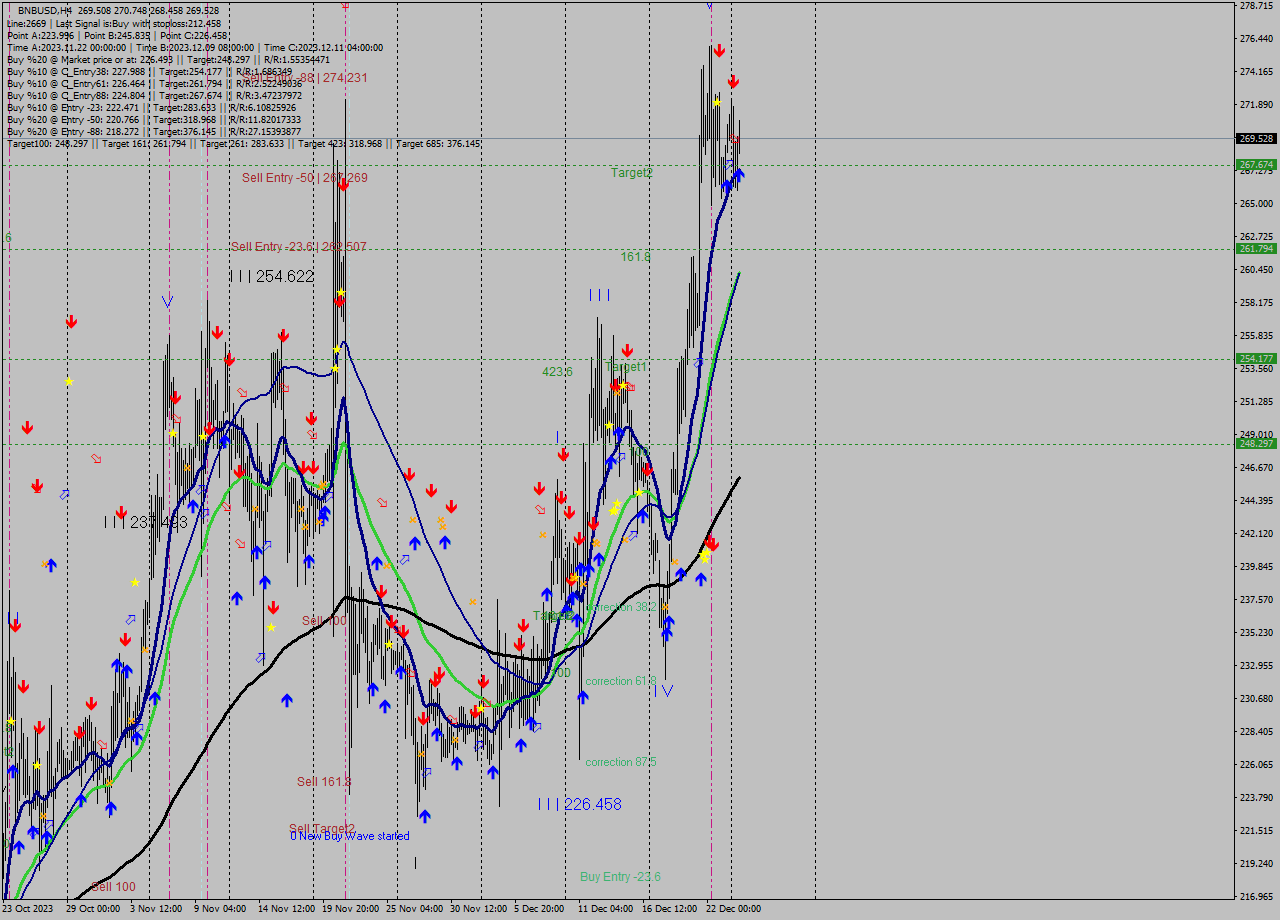Select the yellow star near the Sell Entry -50 line

[x=336, y=349]
